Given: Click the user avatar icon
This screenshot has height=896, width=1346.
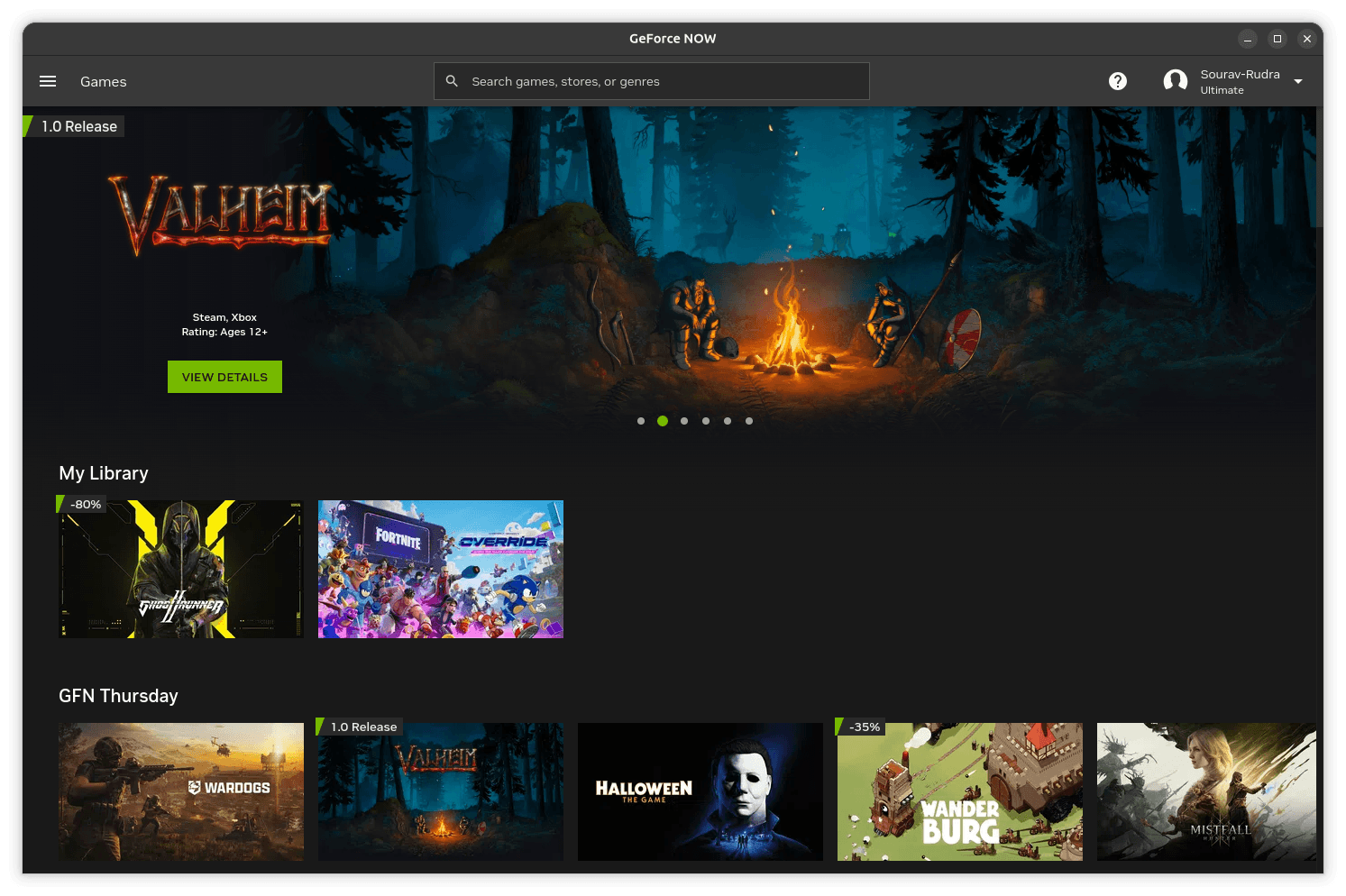Looking at the screenshot, I should 1176,81.
